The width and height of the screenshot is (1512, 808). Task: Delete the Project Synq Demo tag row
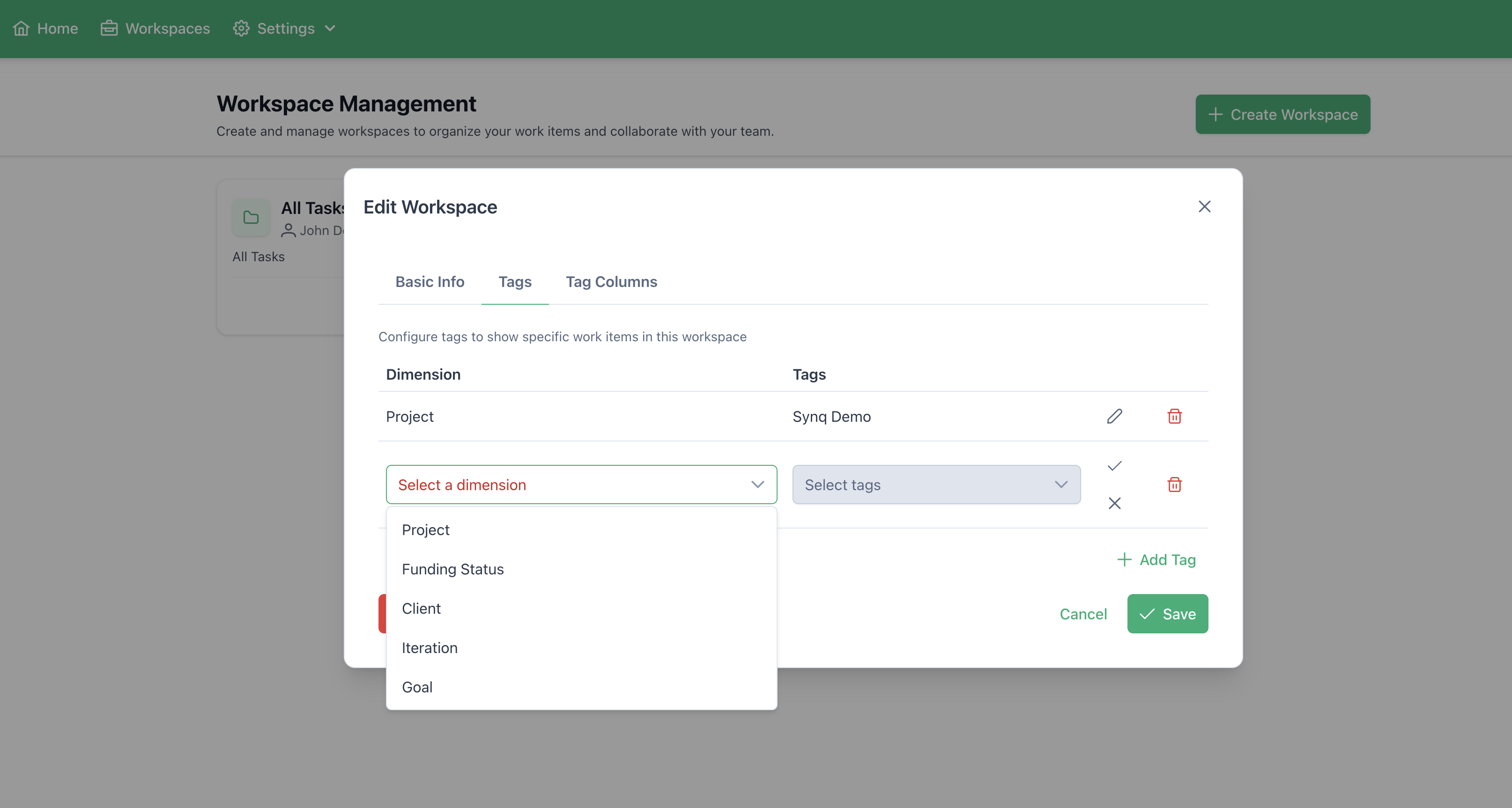point(1174,416)
